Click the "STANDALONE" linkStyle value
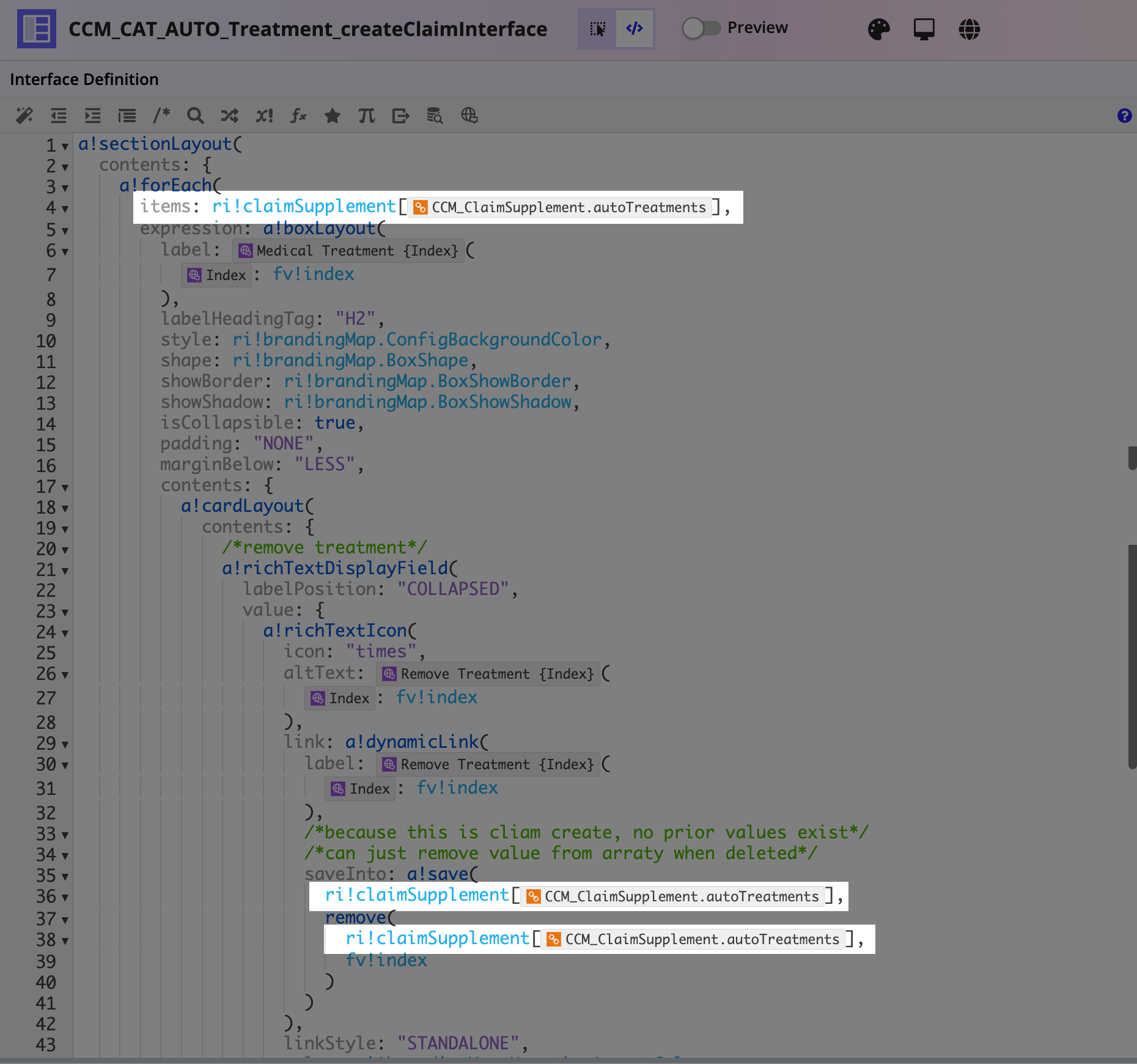 (458, 1043)
